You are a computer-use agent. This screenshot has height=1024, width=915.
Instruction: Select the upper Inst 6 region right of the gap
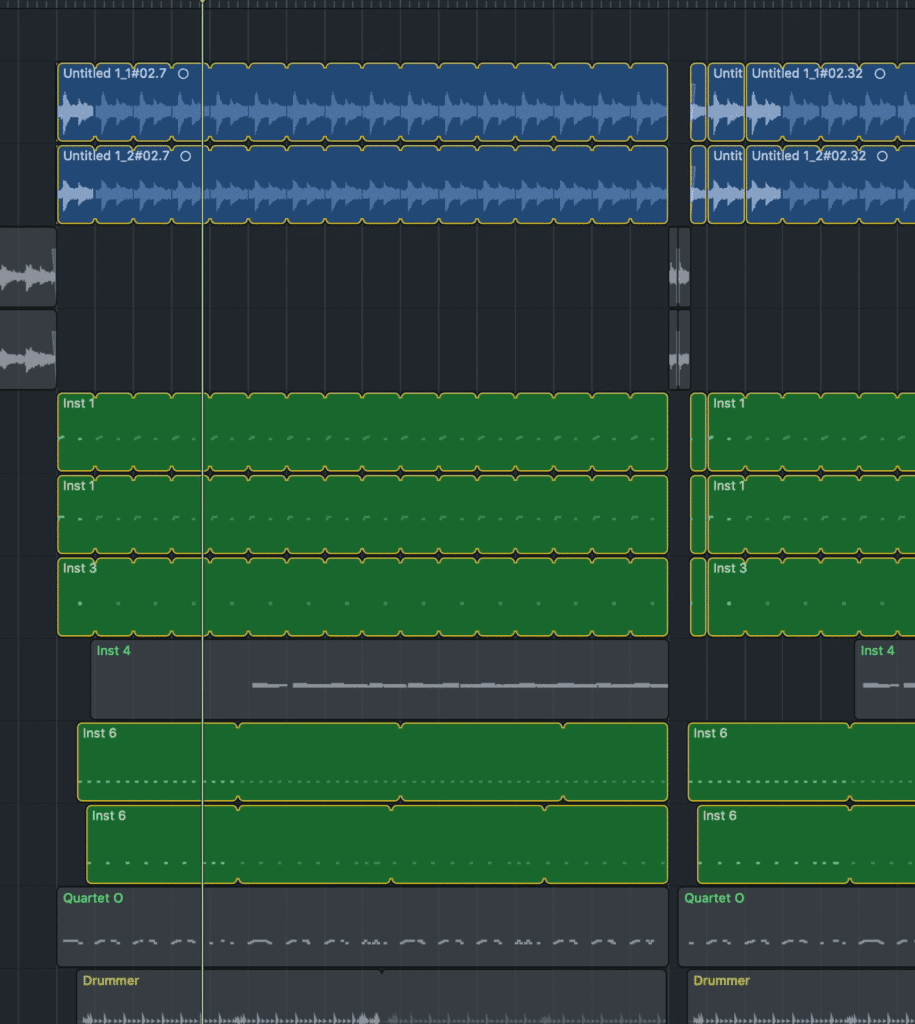[x=801, y=761]
